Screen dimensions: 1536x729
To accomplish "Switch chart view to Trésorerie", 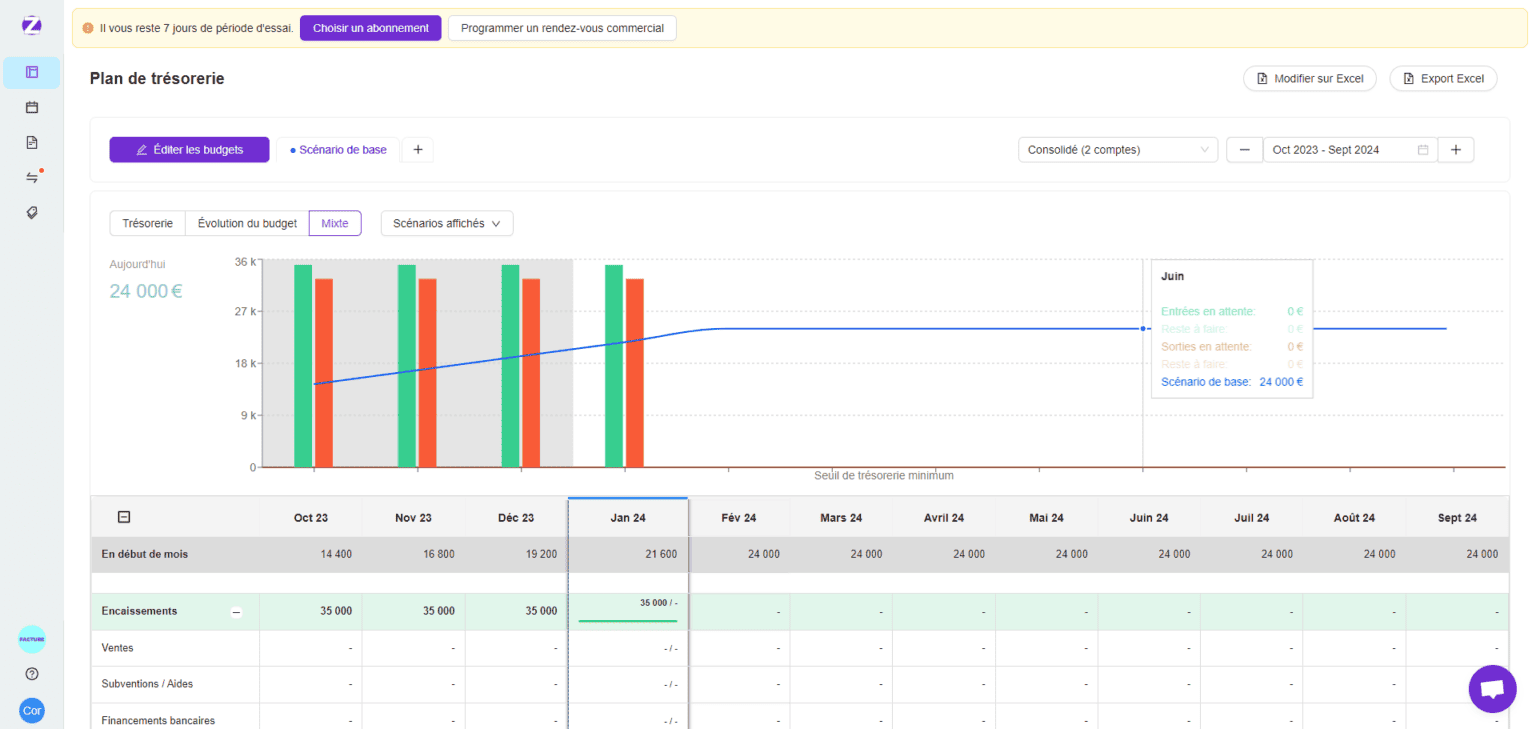I will pos(148,223).
